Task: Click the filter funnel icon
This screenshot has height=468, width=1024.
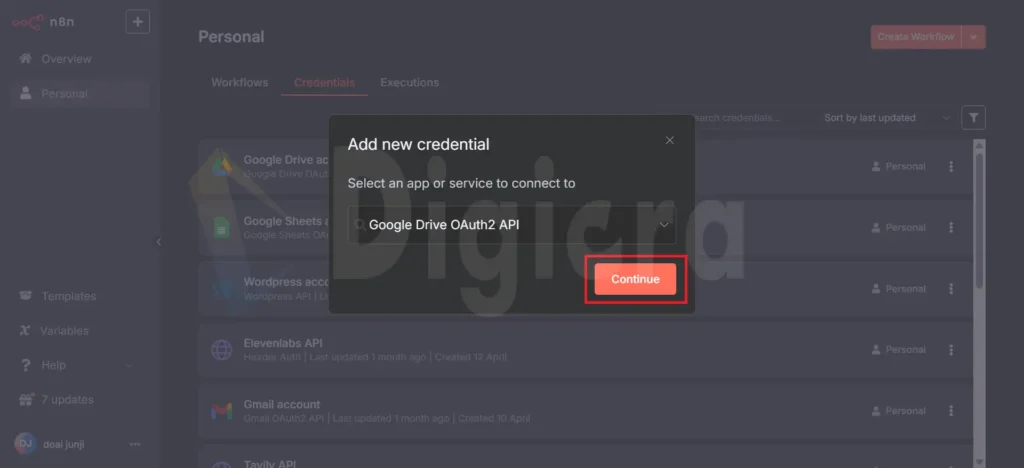Action: coord(973,118)
